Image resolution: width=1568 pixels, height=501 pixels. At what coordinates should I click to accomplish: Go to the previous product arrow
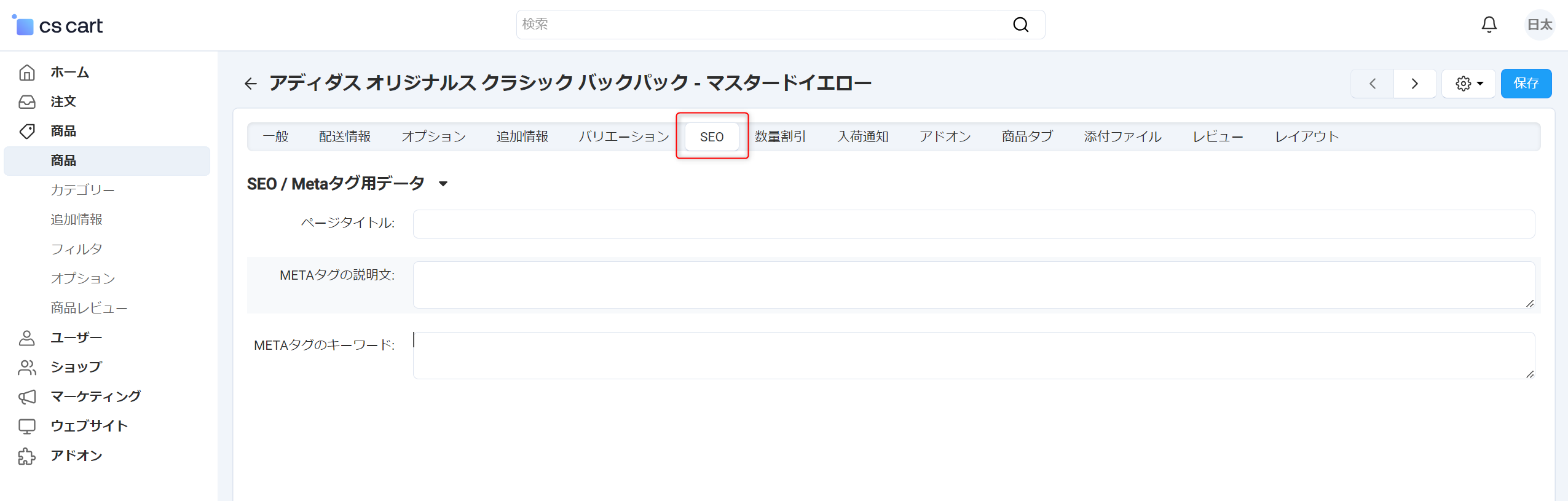click(1372, 84)
